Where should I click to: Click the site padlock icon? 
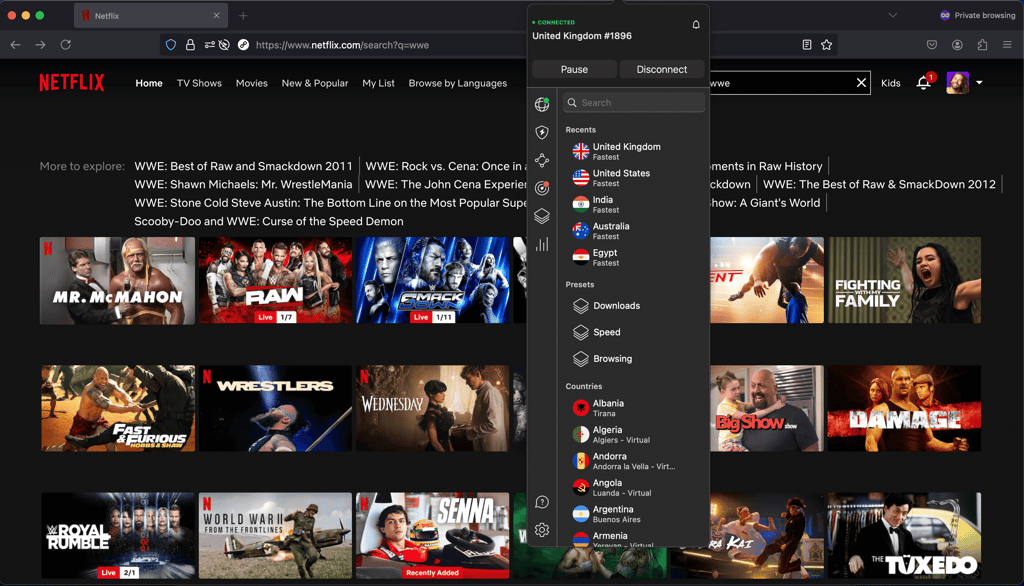tap(190, 44)
